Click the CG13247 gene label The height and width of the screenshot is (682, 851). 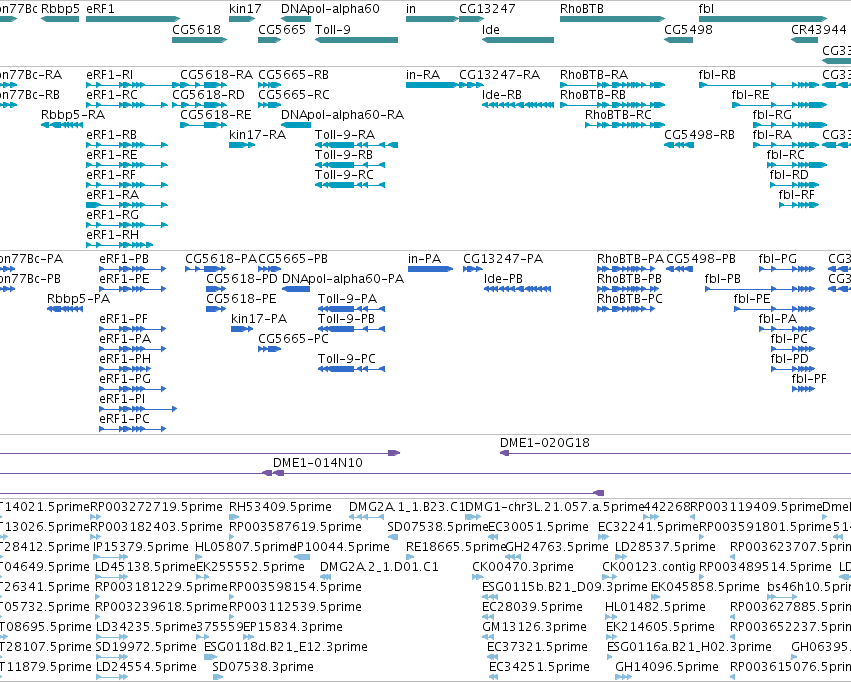pyautogui.click(x=487, y=9)
